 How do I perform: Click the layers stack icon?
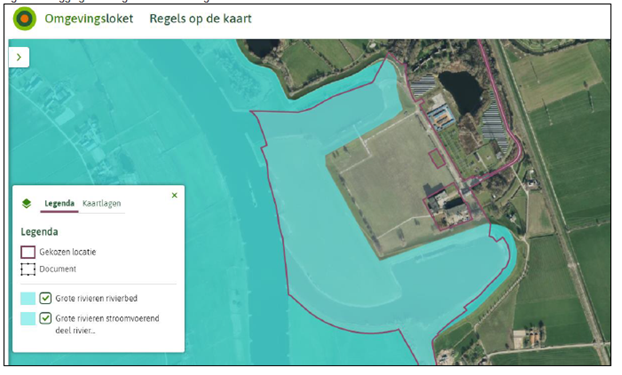(27, 204)
